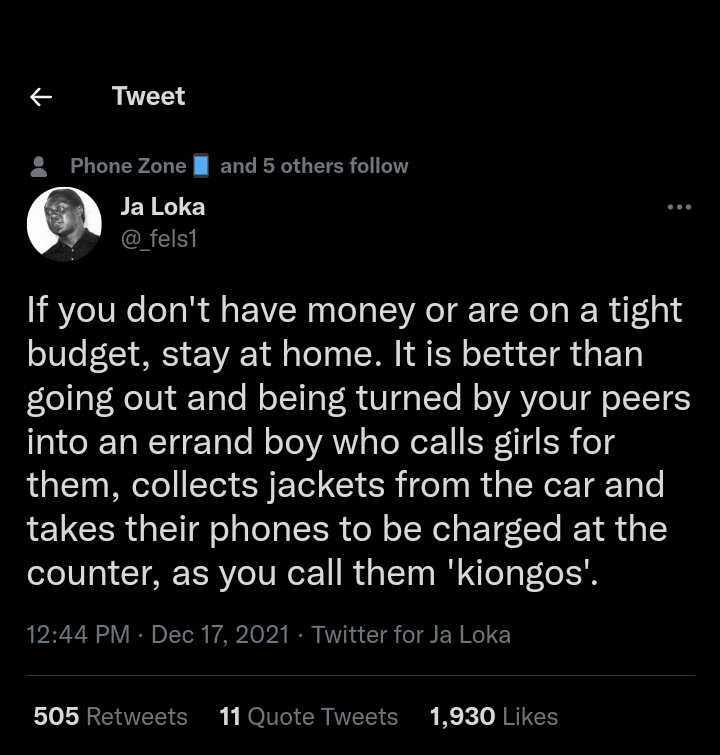Open the Phone Zone follower profile

click(x=128, y=166)
